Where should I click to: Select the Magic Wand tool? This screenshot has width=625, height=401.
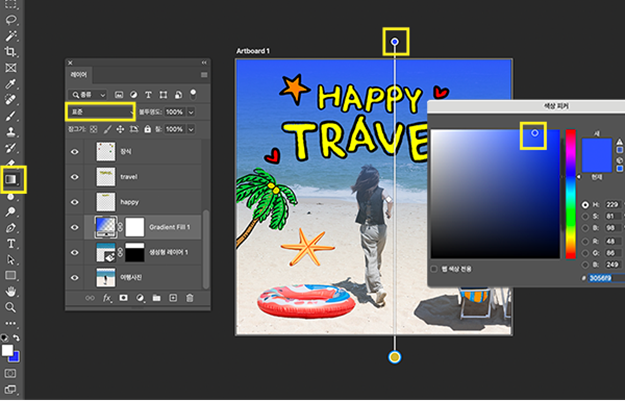tap(11, 36)
